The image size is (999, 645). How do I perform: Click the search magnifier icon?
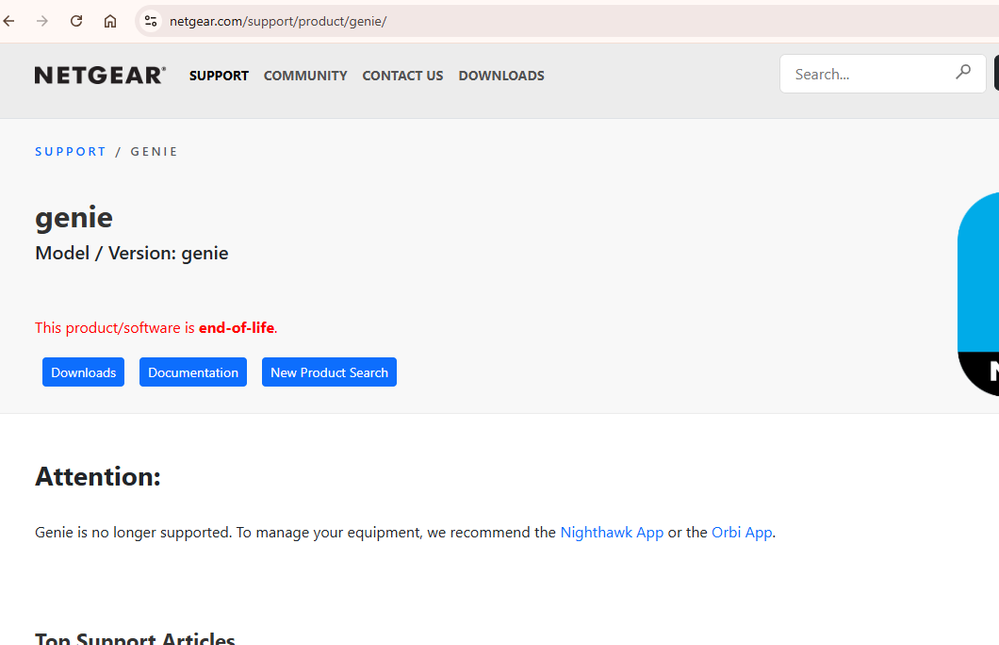tap(963, 72)
